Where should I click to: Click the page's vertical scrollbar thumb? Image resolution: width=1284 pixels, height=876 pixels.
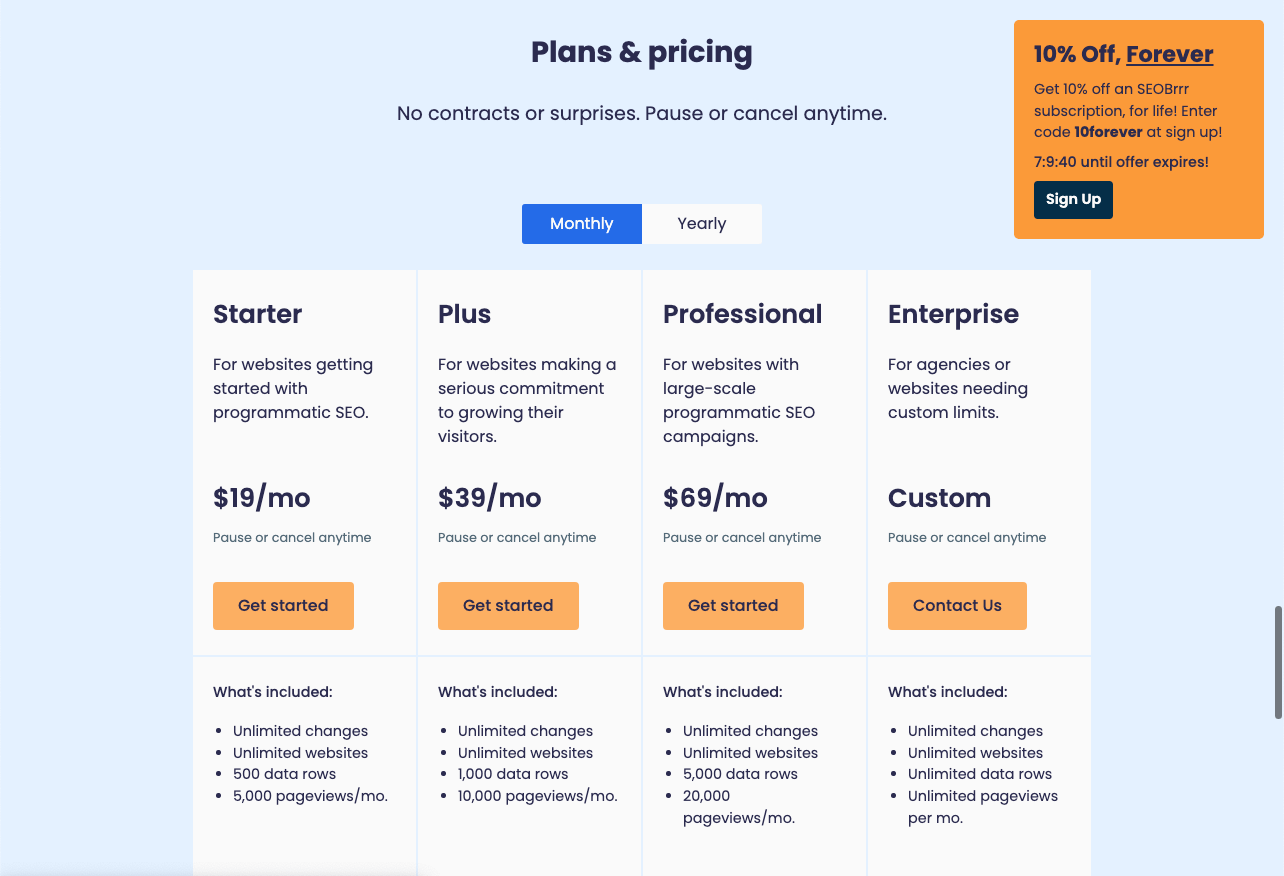1277,662
